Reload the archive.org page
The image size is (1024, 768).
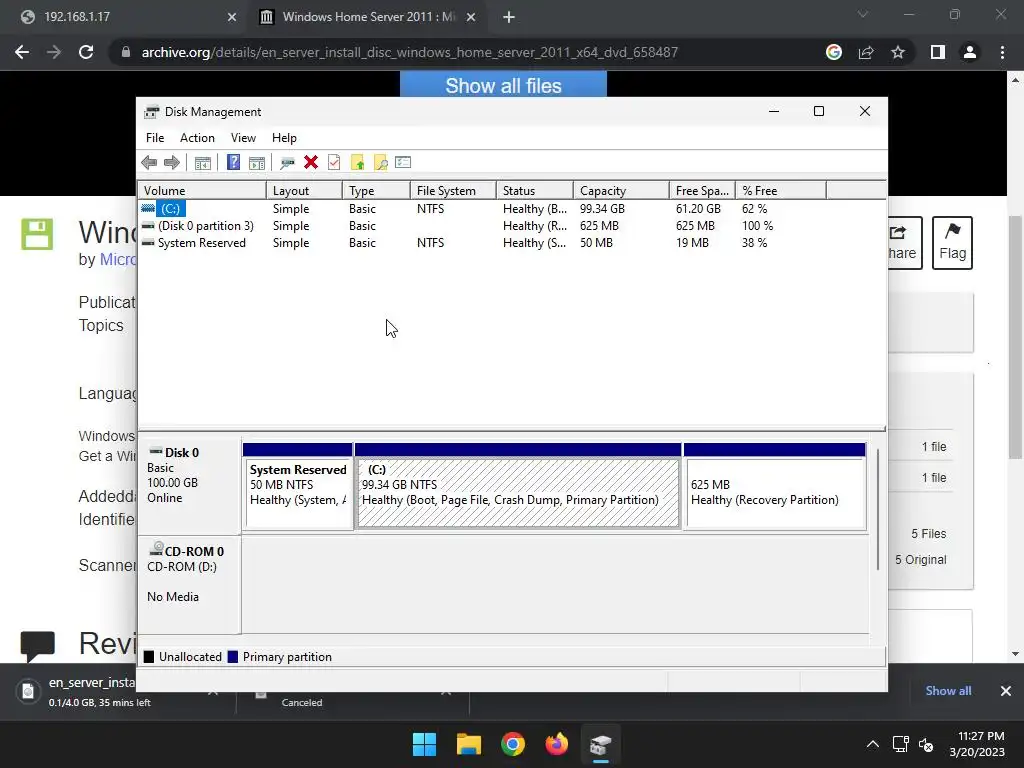86,52
